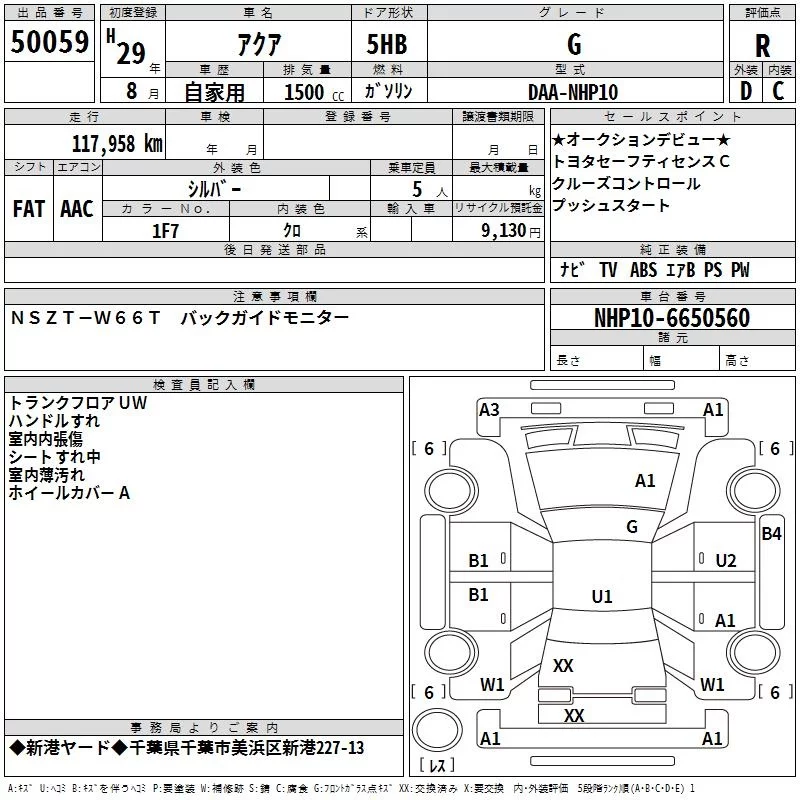Viewport: 800px width, 800px height.
Task: Click the B4 damage mark on the diagram
Action: 770,534
